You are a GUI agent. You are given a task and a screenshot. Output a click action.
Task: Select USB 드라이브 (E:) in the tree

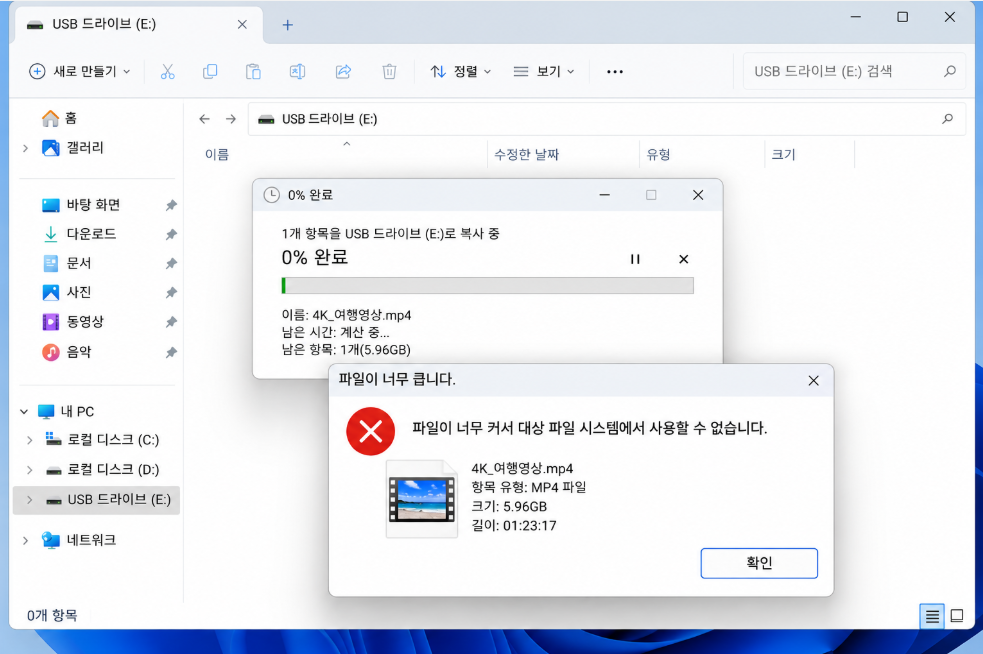click(x=97, y=500)
